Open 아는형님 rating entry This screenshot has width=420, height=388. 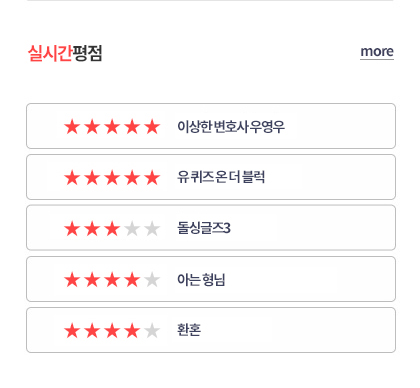click(211, 279)
